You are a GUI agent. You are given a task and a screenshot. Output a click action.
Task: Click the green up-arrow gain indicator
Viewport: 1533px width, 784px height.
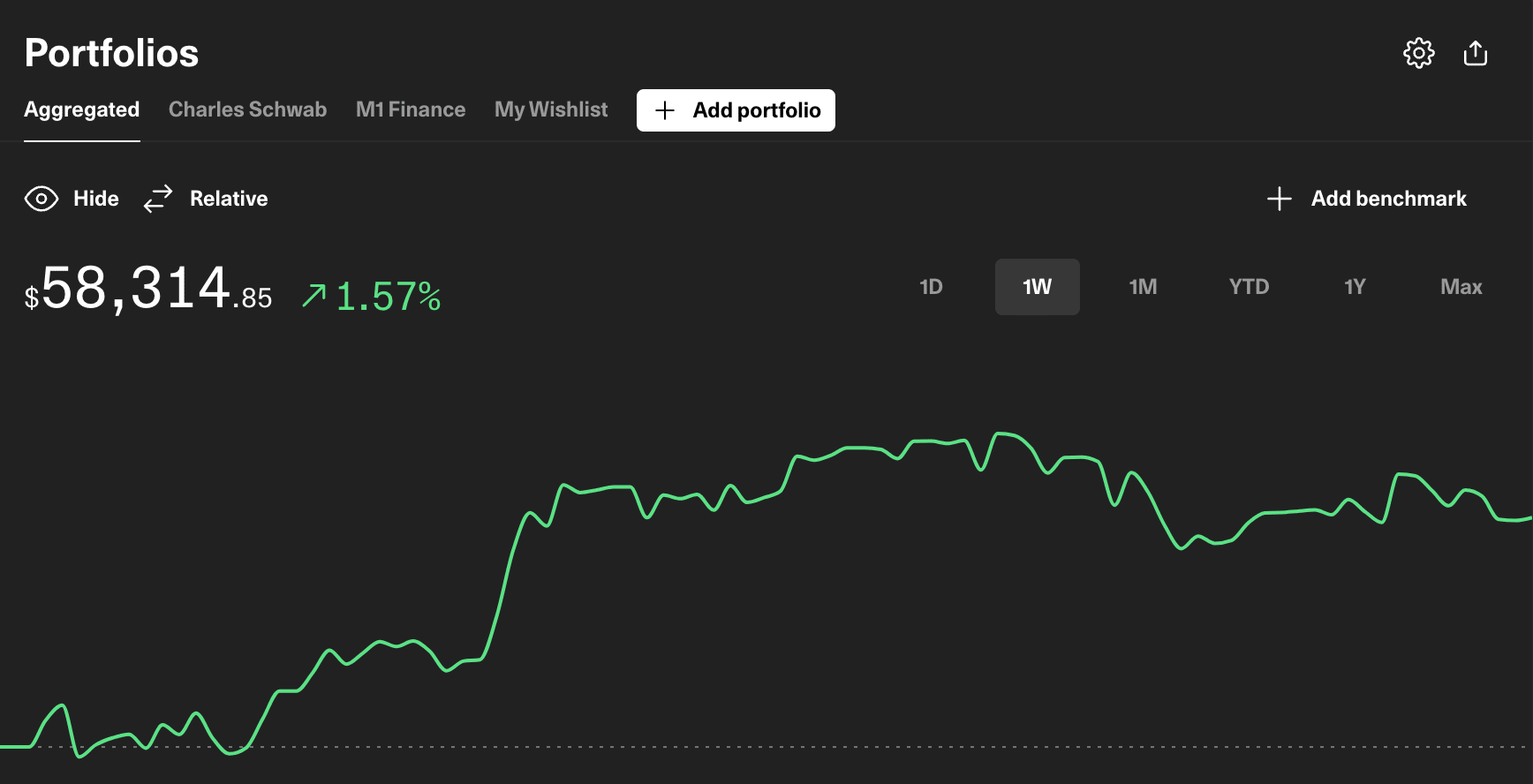[x=313, y=296]
